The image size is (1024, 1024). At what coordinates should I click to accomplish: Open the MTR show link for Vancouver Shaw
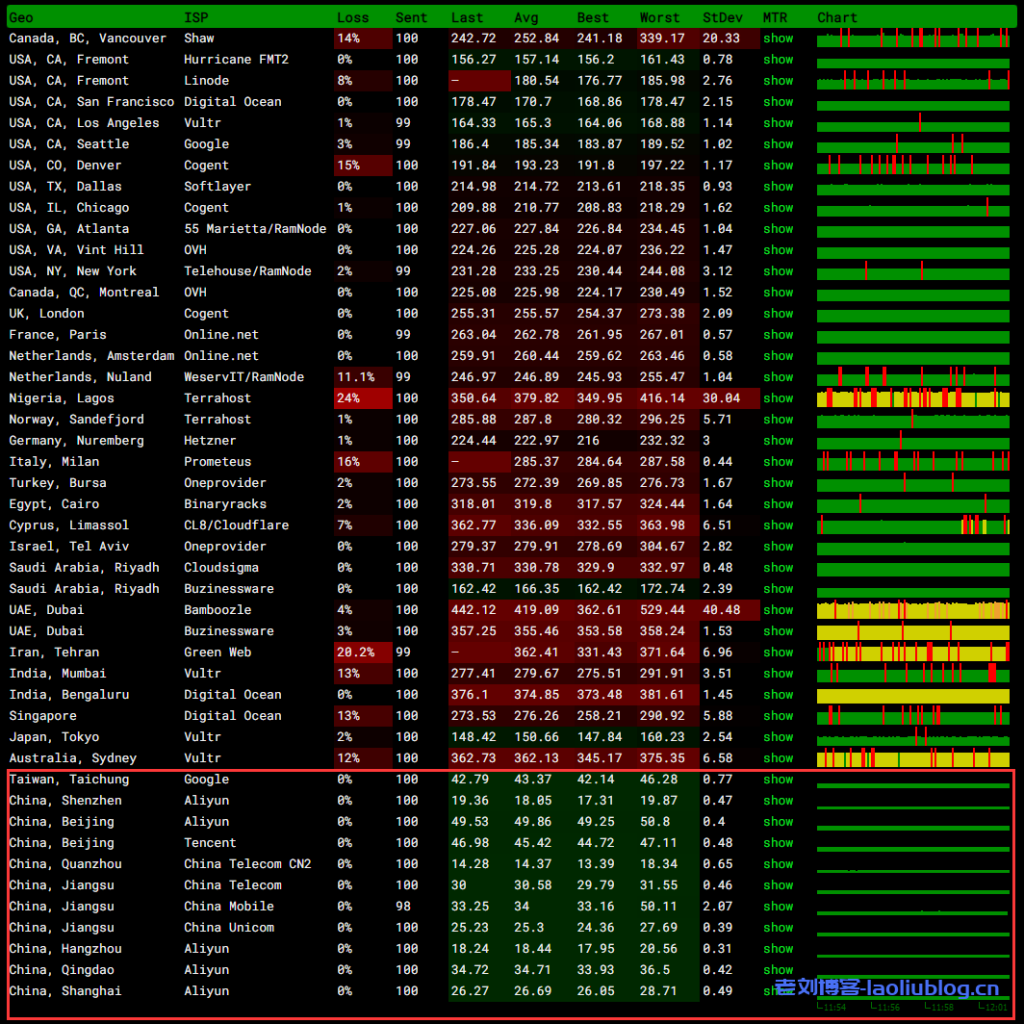777,38
